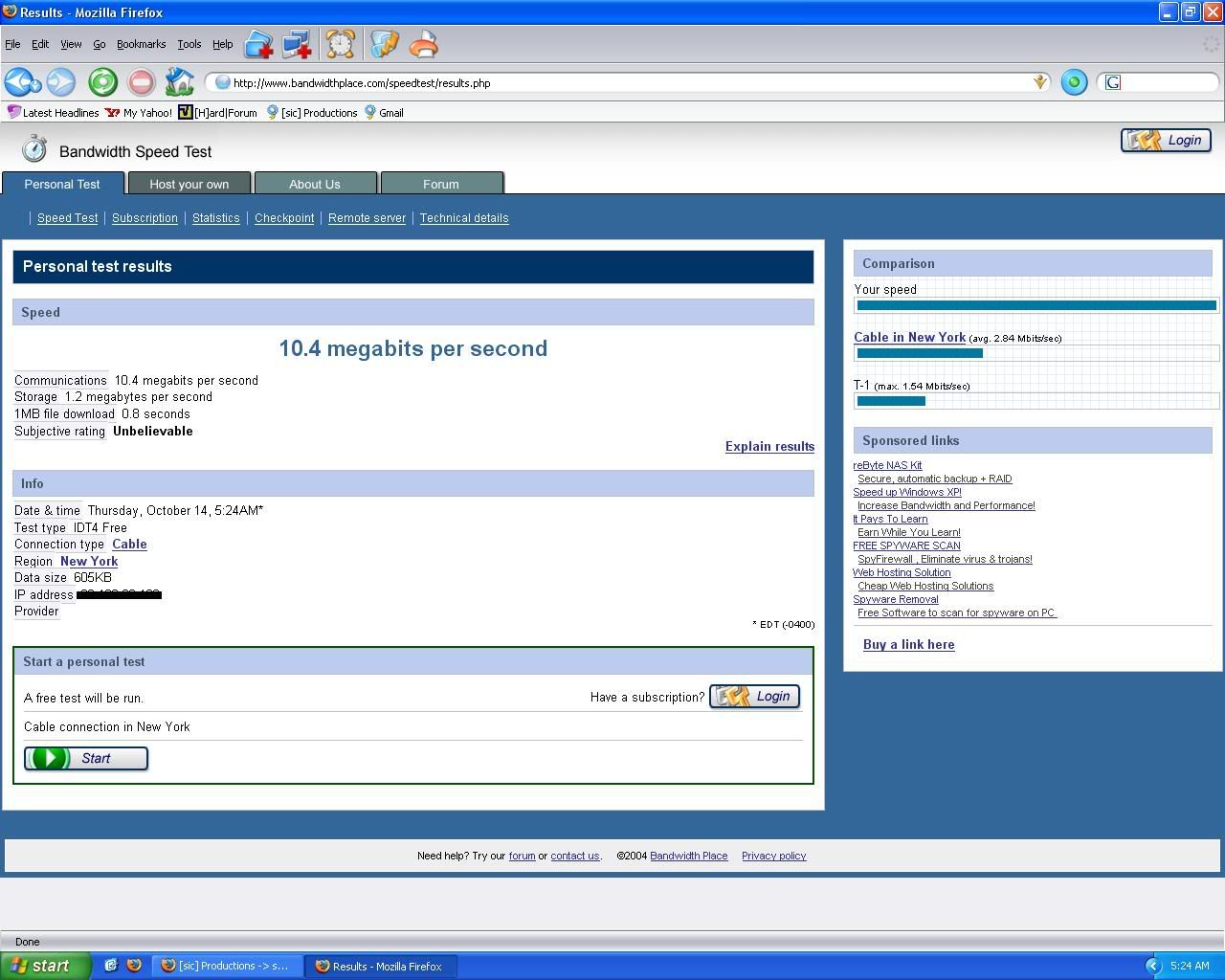Click the Results - Mozilla Firefox taskbar button
Image resolution: width=1225 pixels, height=980 pixels.
(382, 966)
